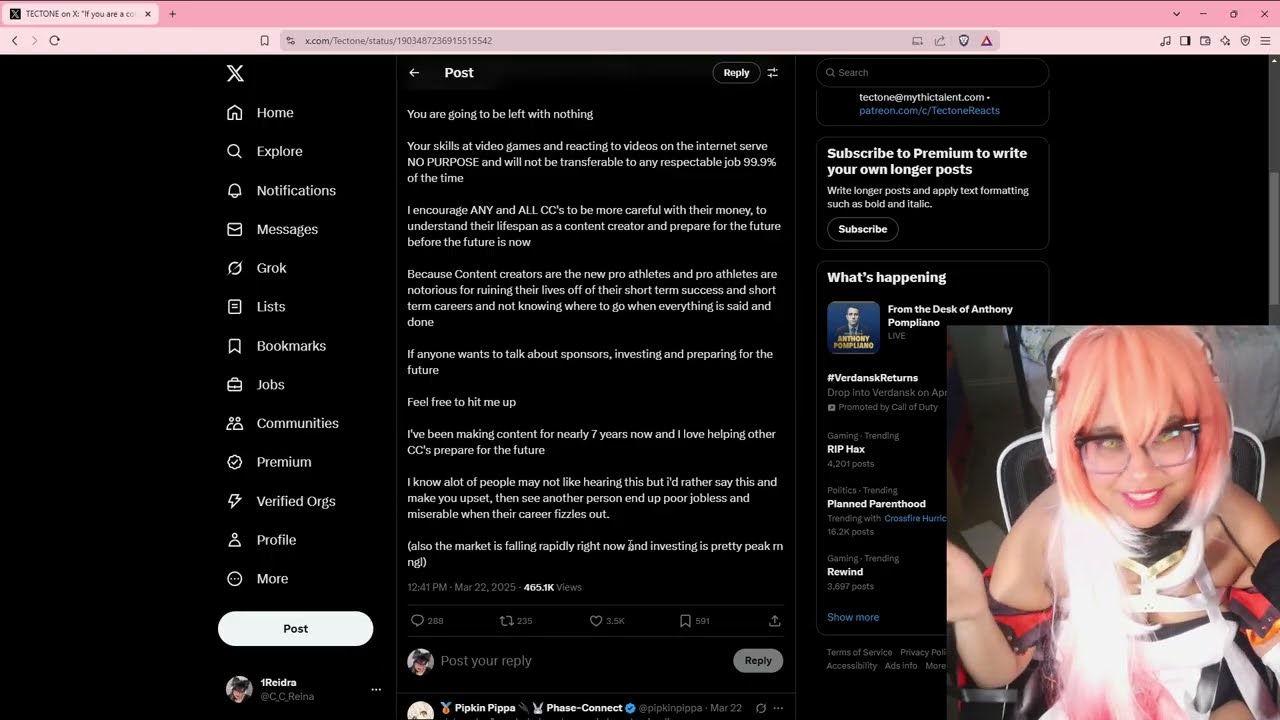Click the share icon under the post

774,621
